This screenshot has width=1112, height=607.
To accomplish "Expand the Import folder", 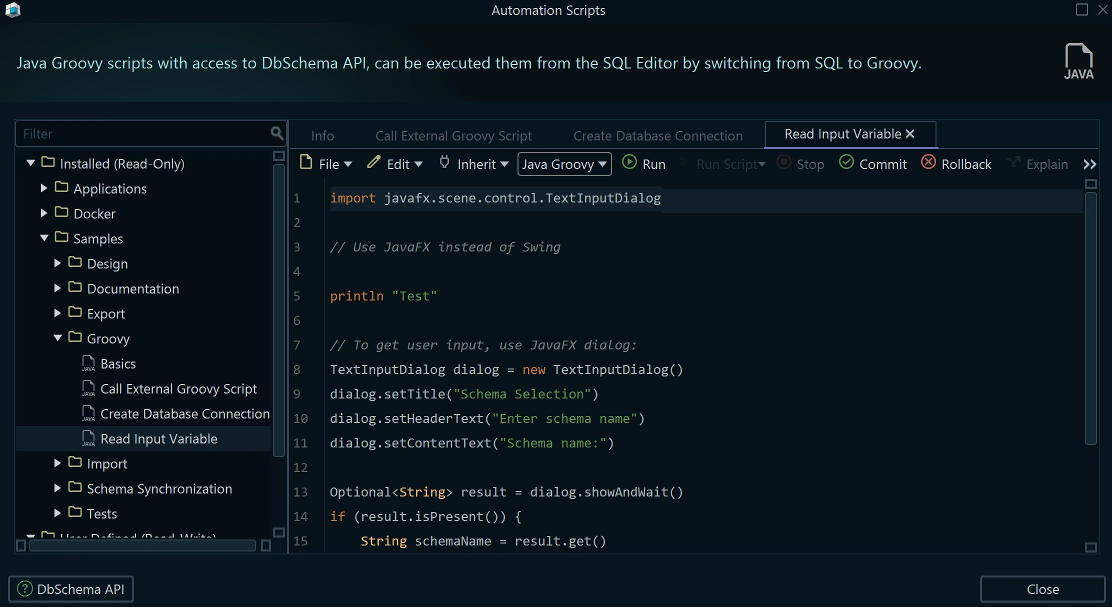I will (x=57, y=463).
